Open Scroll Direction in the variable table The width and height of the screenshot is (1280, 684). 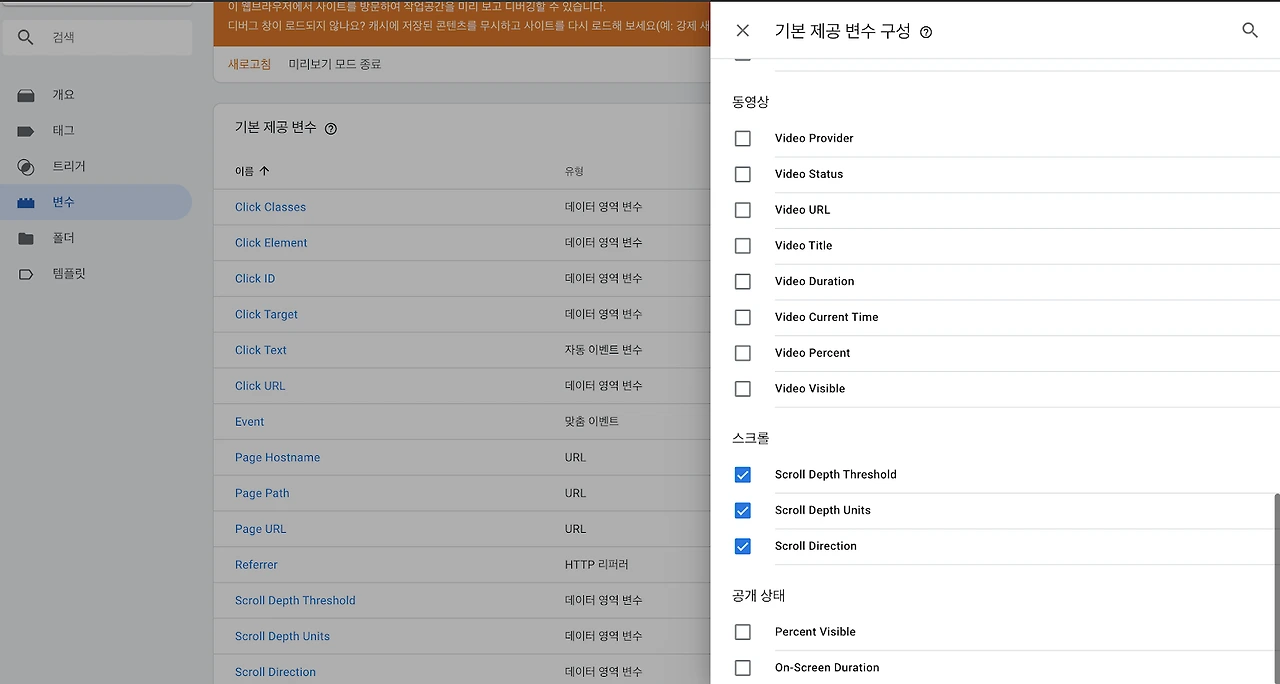point(275,672)
